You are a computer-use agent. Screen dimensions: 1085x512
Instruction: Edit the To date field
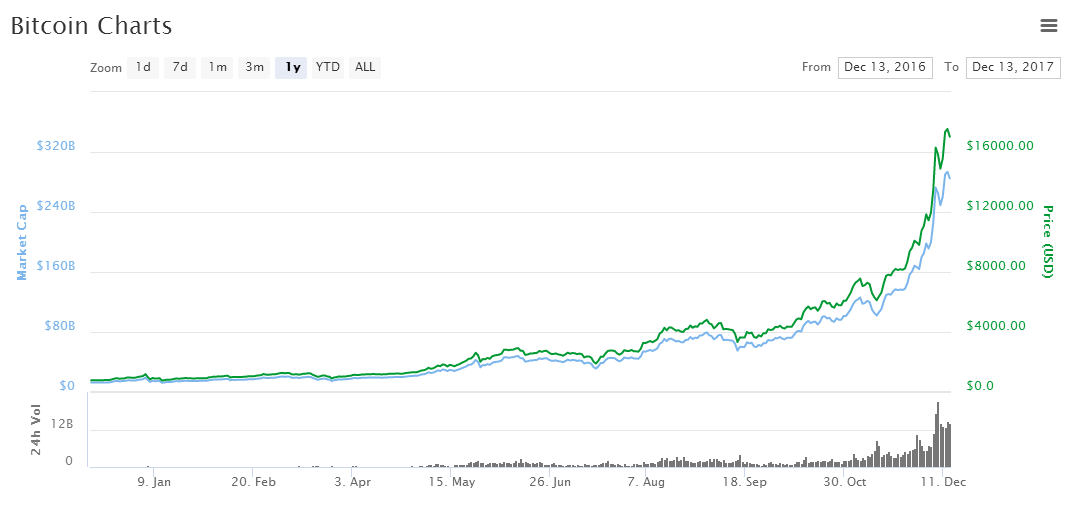(x=1013, y=67)
